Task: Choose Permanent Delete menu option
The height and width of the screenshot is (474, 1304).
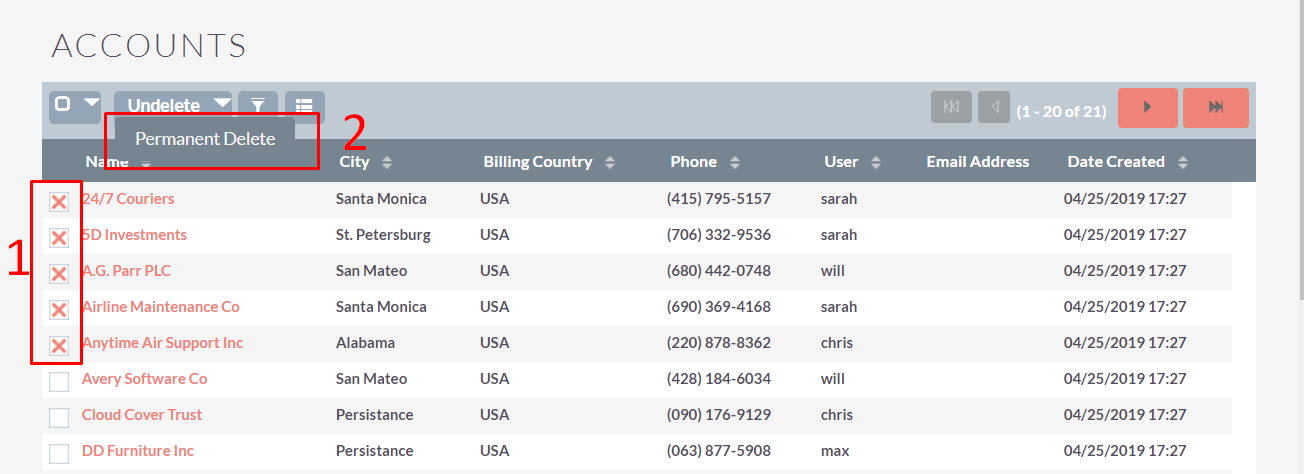Action: pyautogui.click(x=205, y=139)
